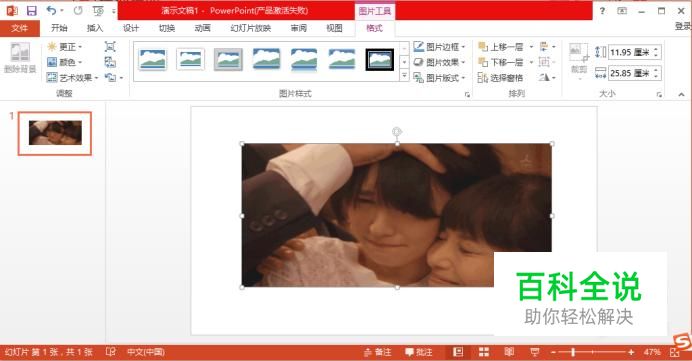Open the undo history dropdown arrow
692x361 pixels.
click(x=62, y=11)
